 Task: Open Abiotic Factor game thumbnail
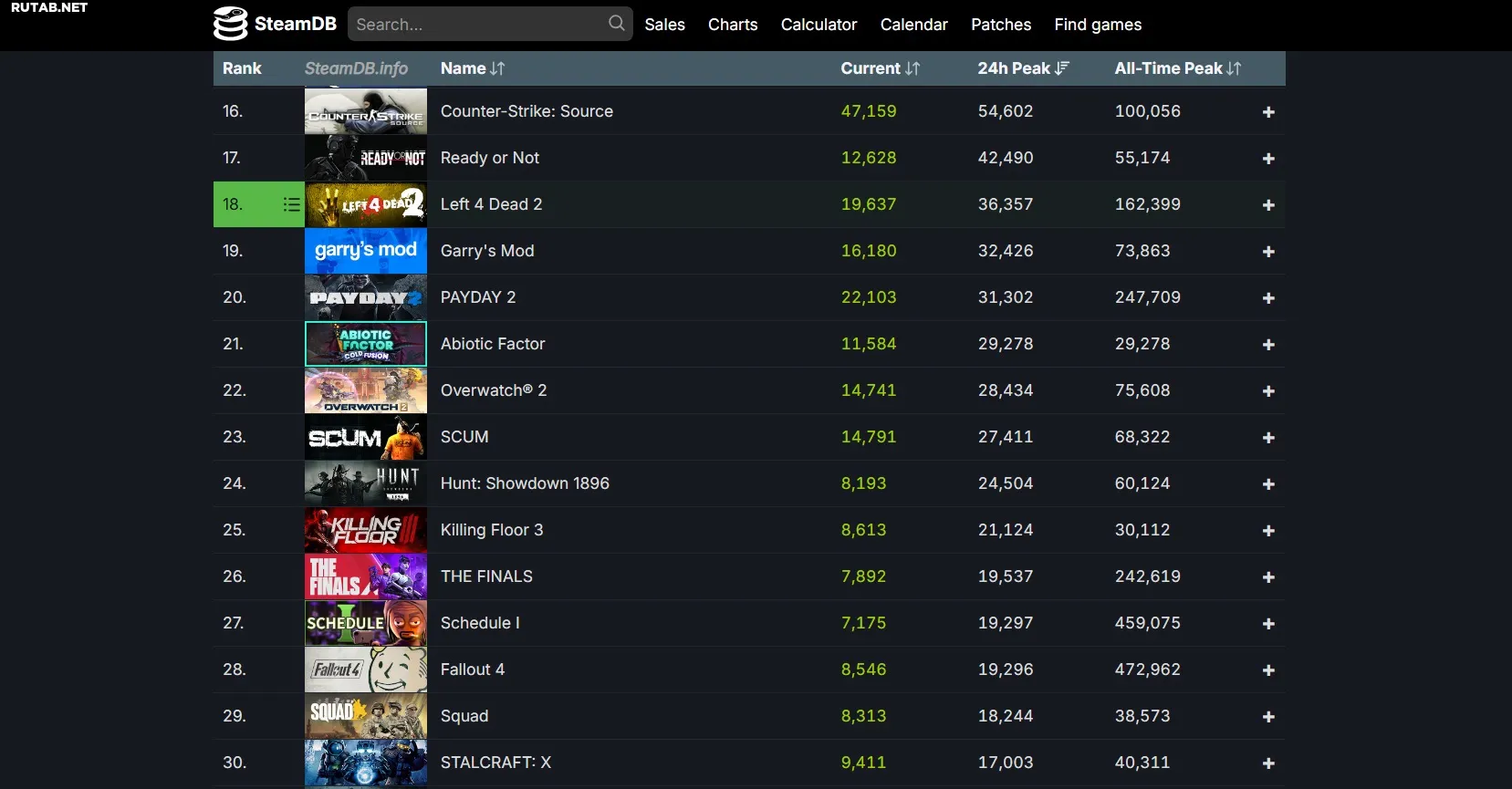click(365, 344)
